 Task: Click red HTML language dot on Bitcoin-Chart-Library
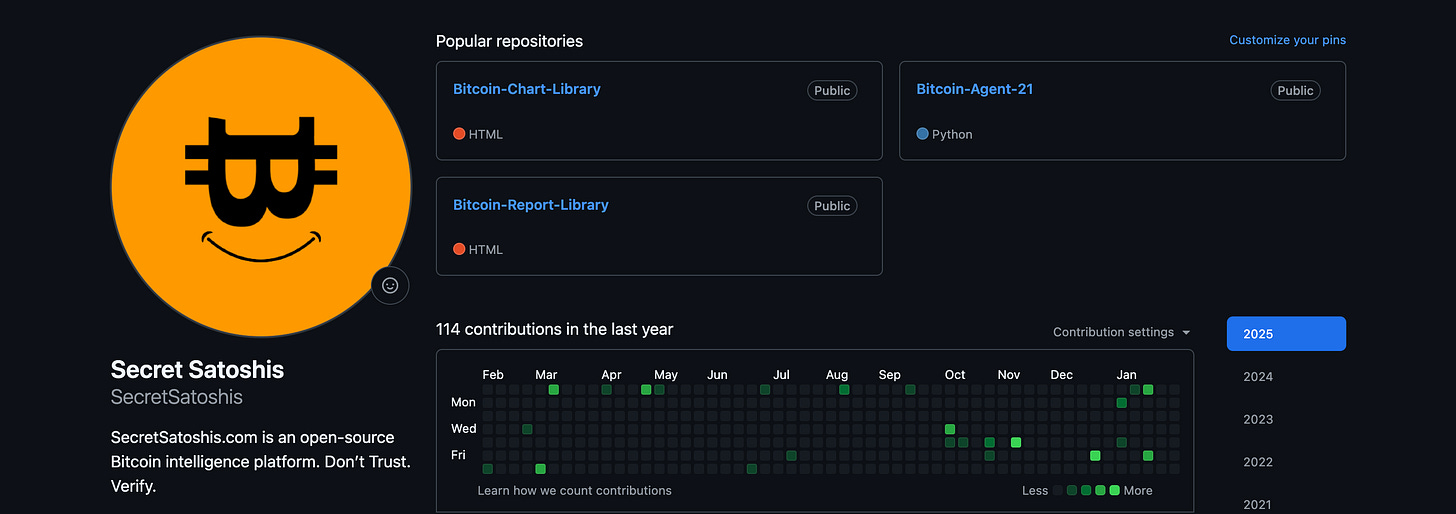[459, 134]
